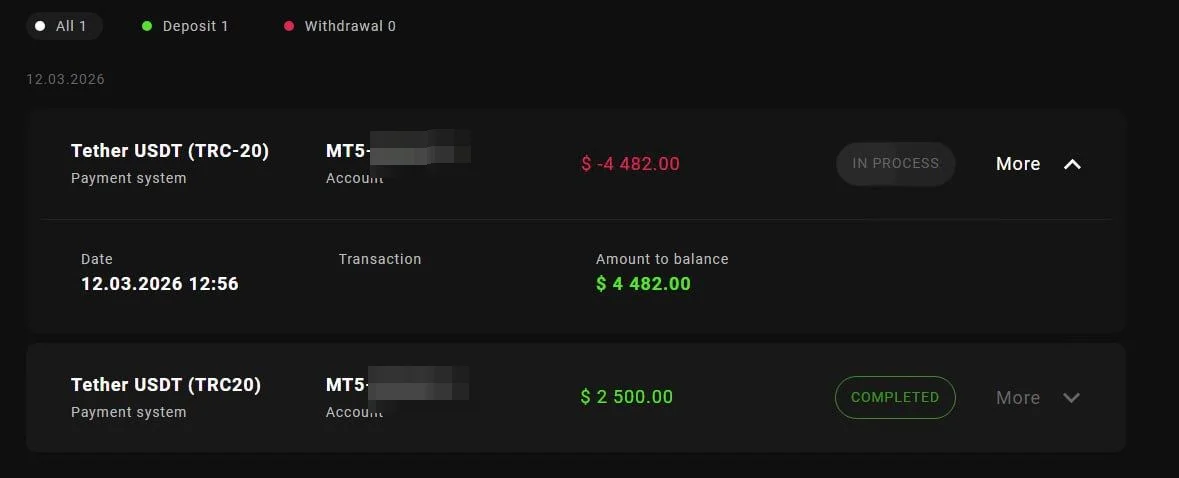Select the Tether USDT (TRC-20) title
This screenshot has height=478, width=1179.
coord(170,151)
